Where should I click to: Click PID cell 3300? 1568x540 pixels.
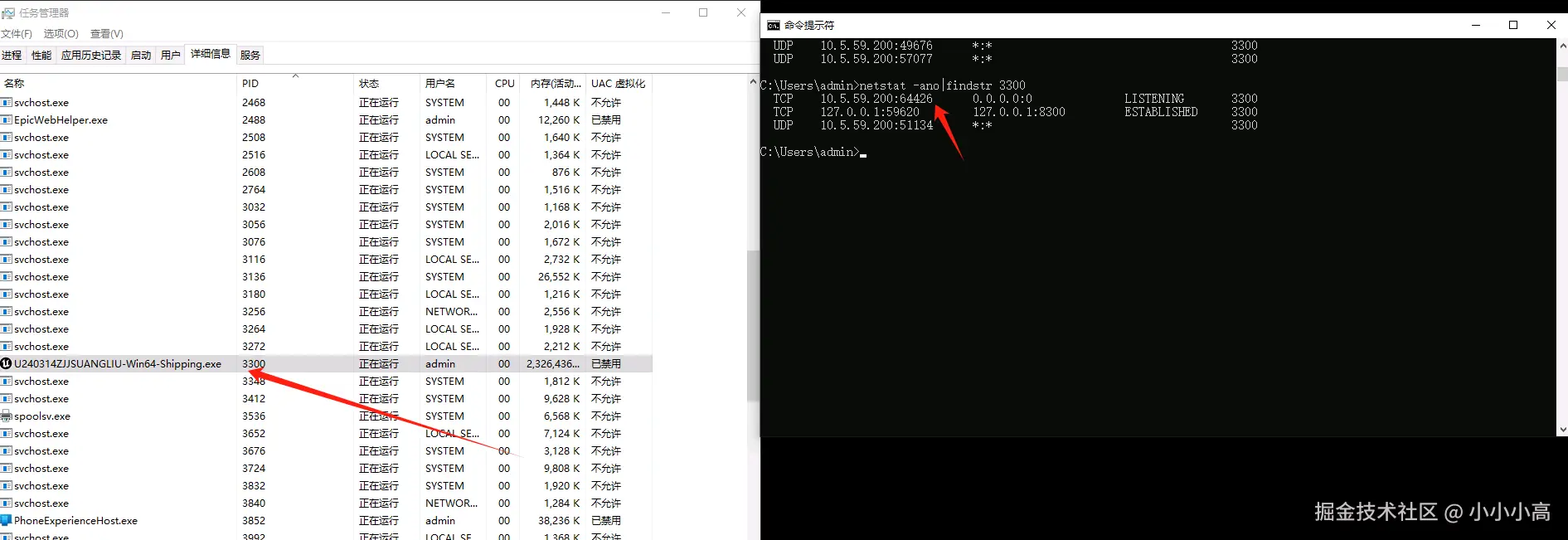coord(254,364)
